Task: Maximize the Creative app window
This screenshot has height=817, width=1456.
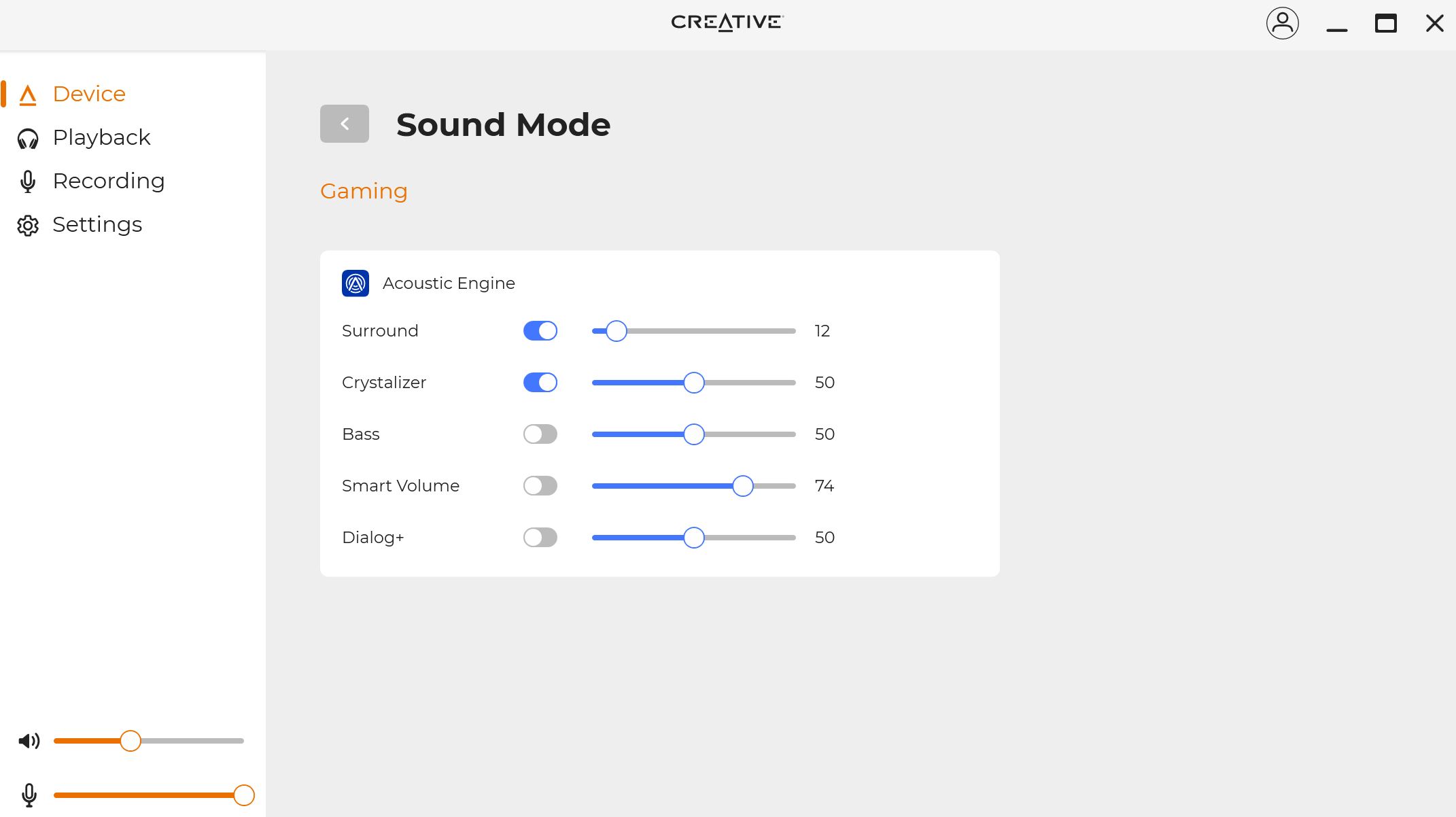Action: pos(1385,23)
